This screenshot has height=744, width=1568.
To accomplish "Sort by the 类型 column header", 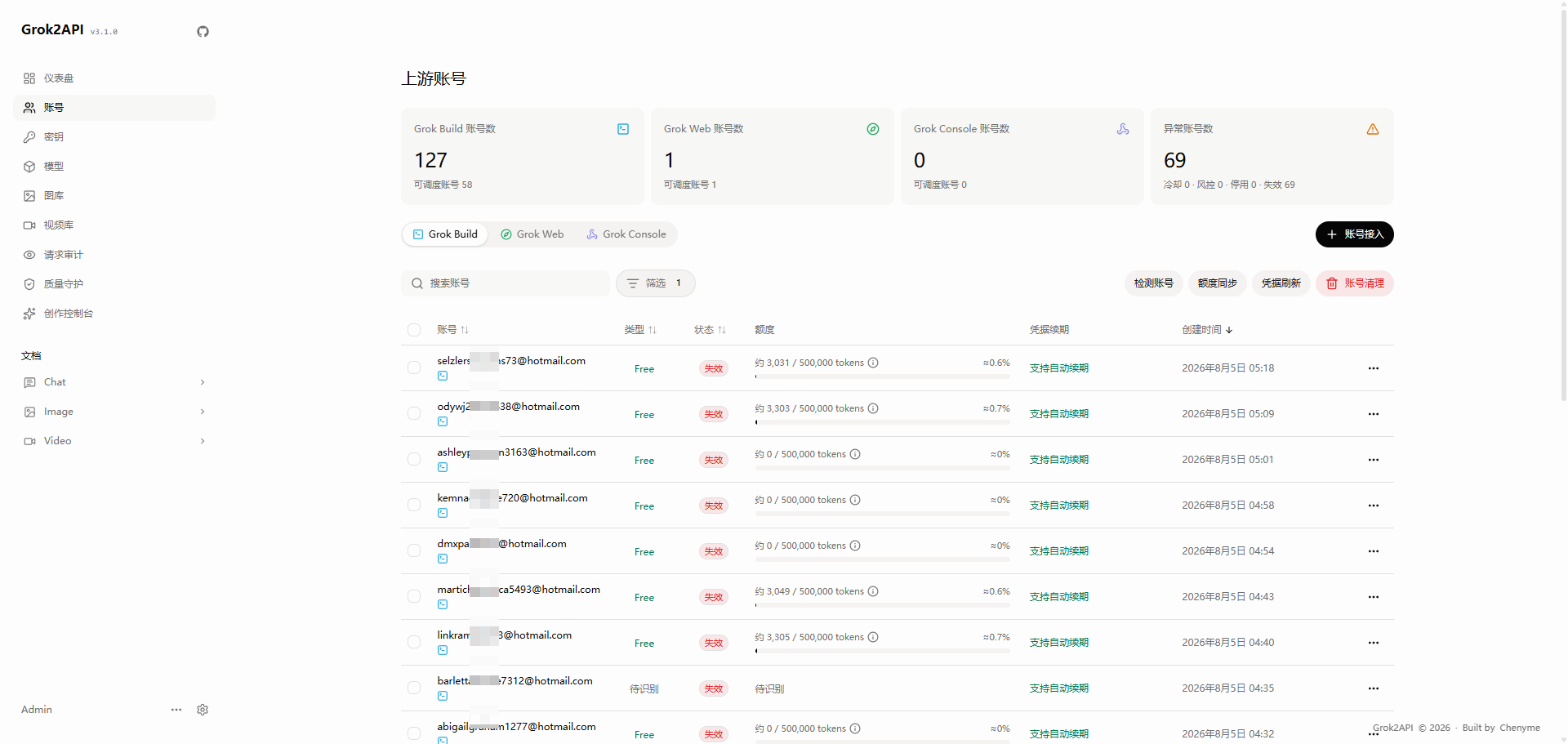I will coord(640,330).
